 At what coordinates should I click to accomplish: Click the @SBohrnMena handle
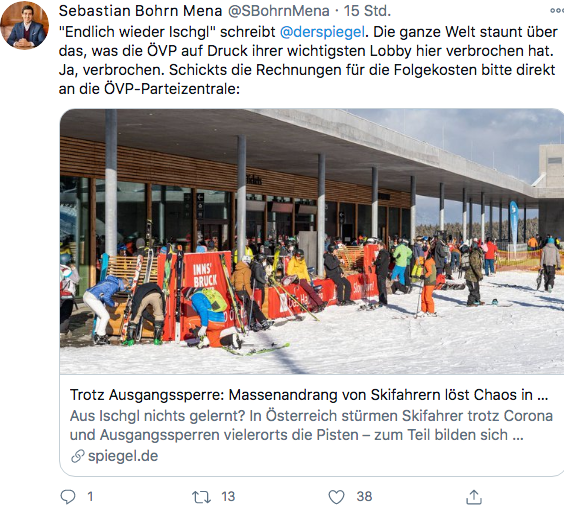click(279, 11)
